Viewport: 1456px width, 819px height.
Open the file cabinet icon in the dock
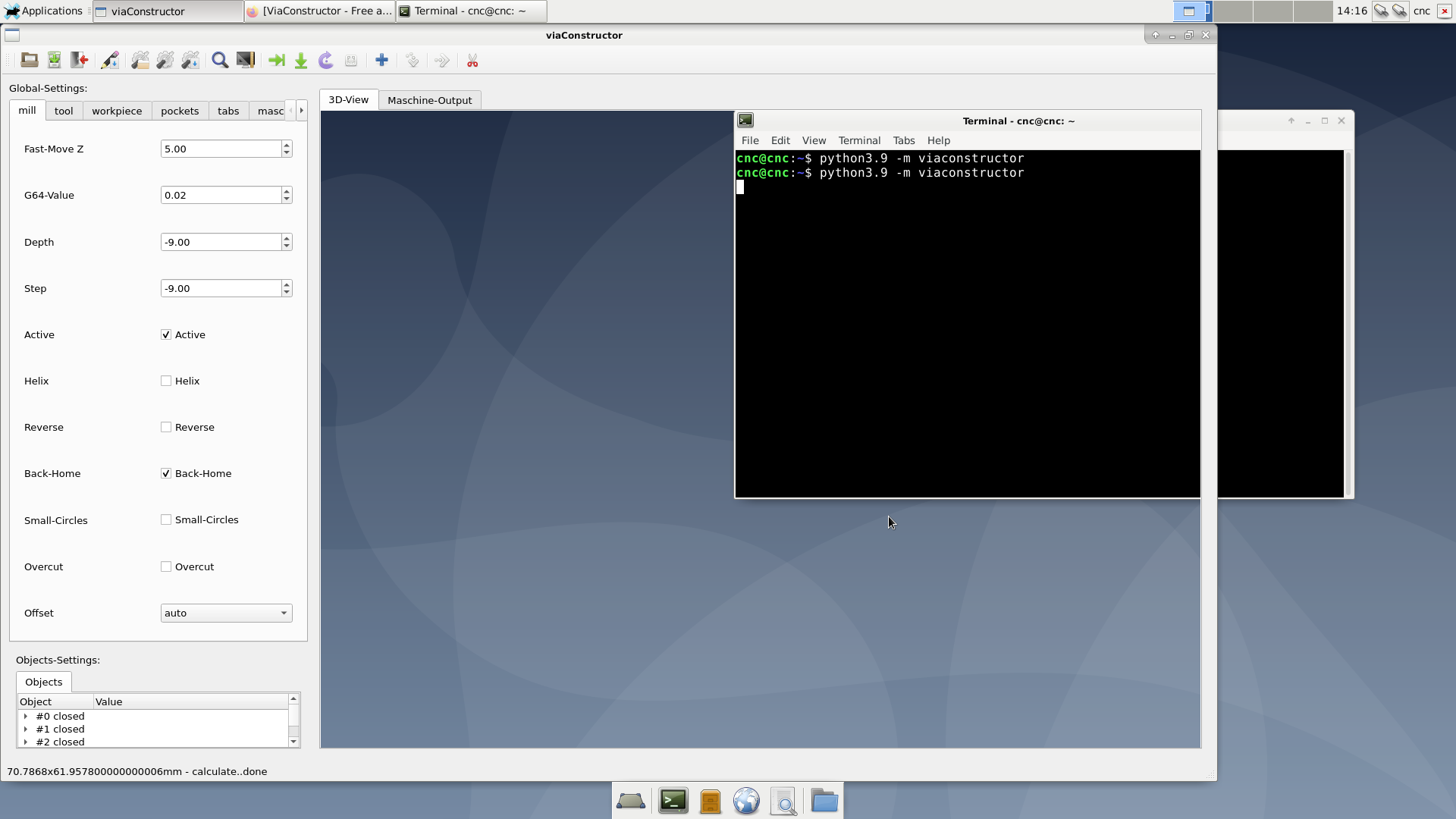tap(711, 801)
